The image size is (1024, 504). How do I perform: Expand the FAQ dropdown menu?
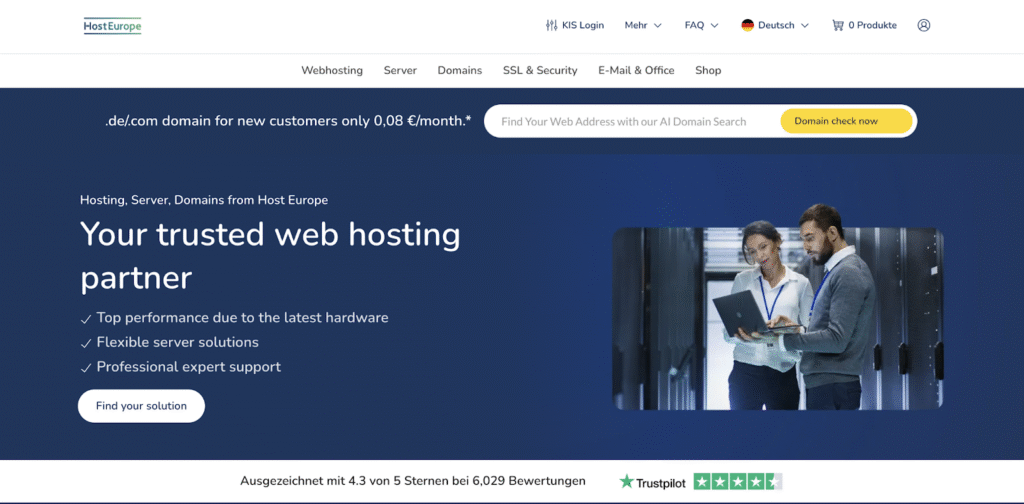[701, 25]
